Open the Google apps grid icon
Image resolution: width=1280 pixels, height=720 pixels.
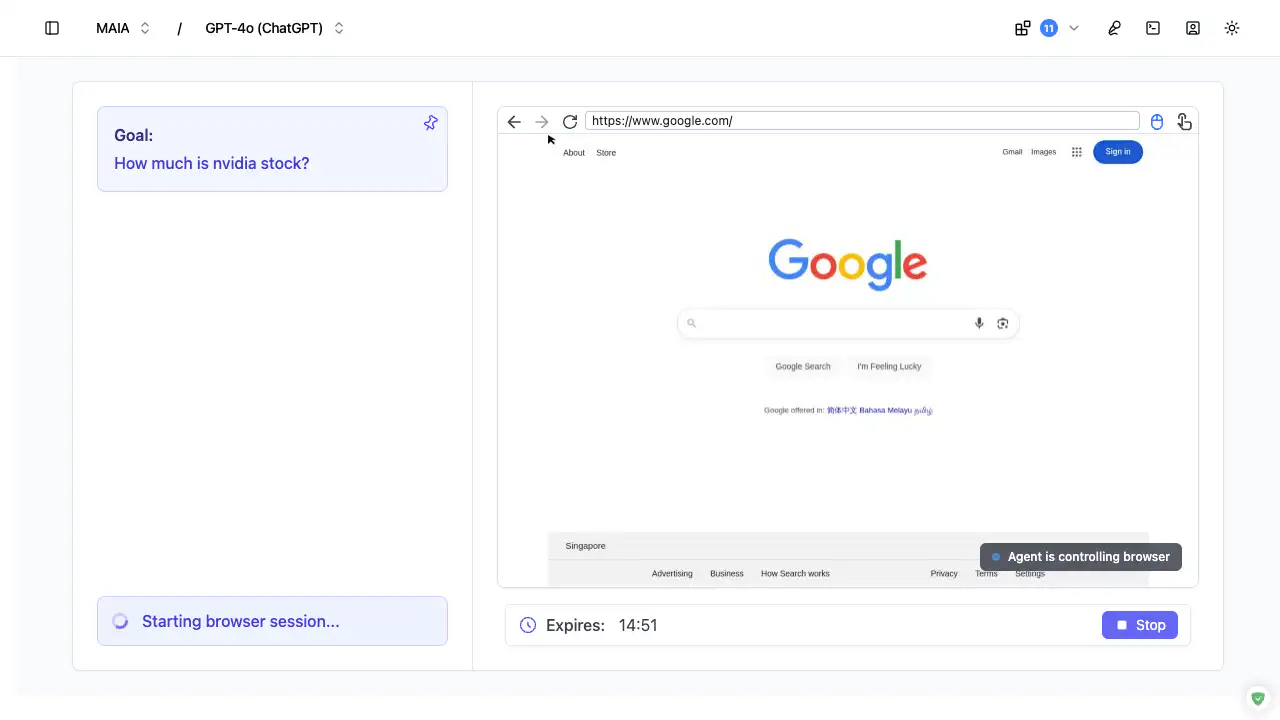[x=1077, y=152]
